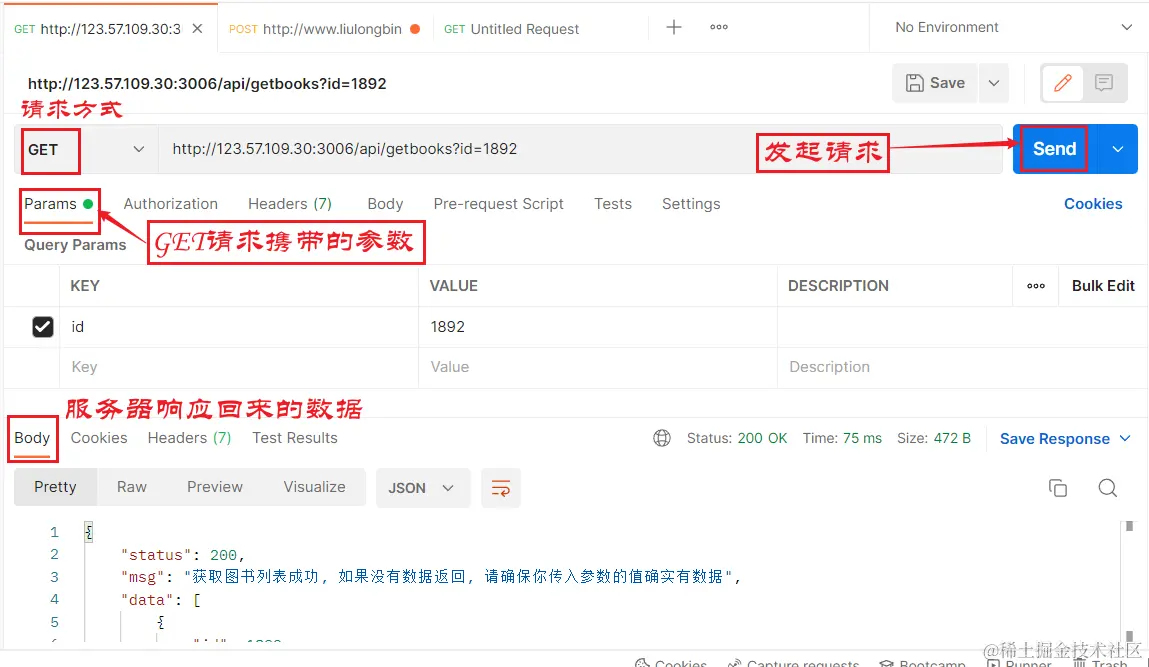
Task: Click the request title above the method
Action: point(207,84)
